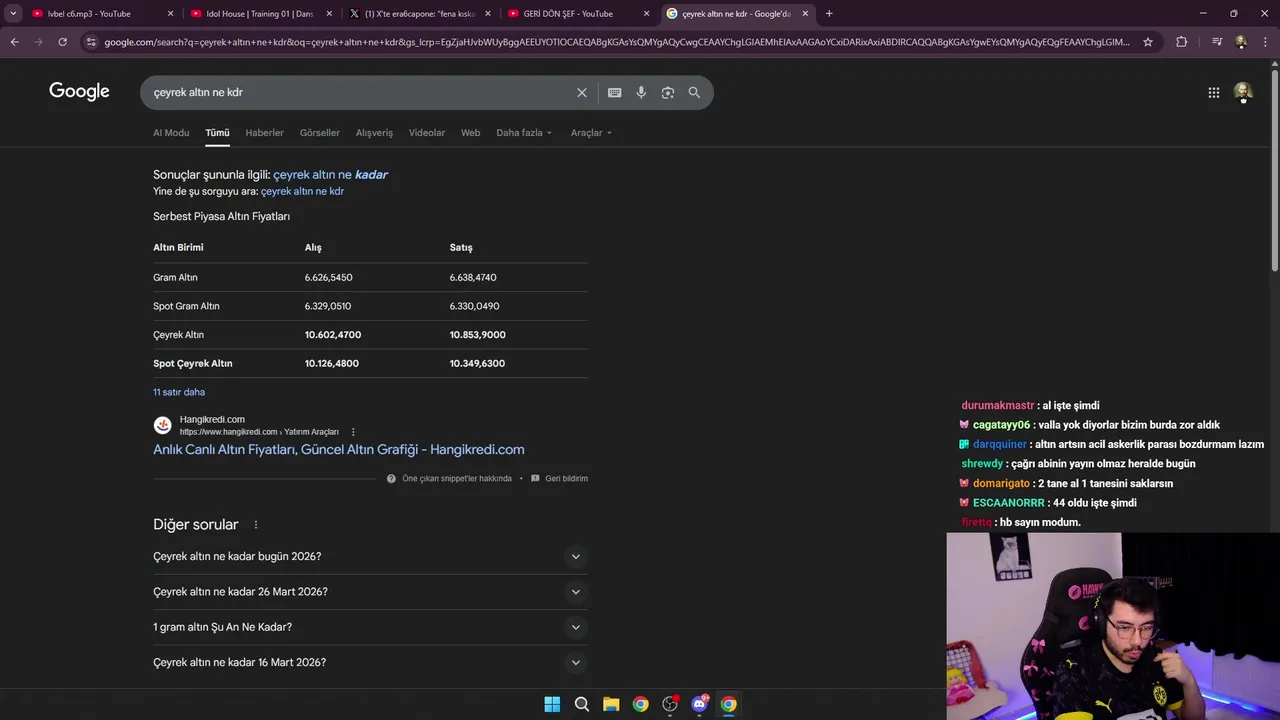1280x720 pixels.
Task: Click streamer webcam overlay
Action: coord(1113,626)
